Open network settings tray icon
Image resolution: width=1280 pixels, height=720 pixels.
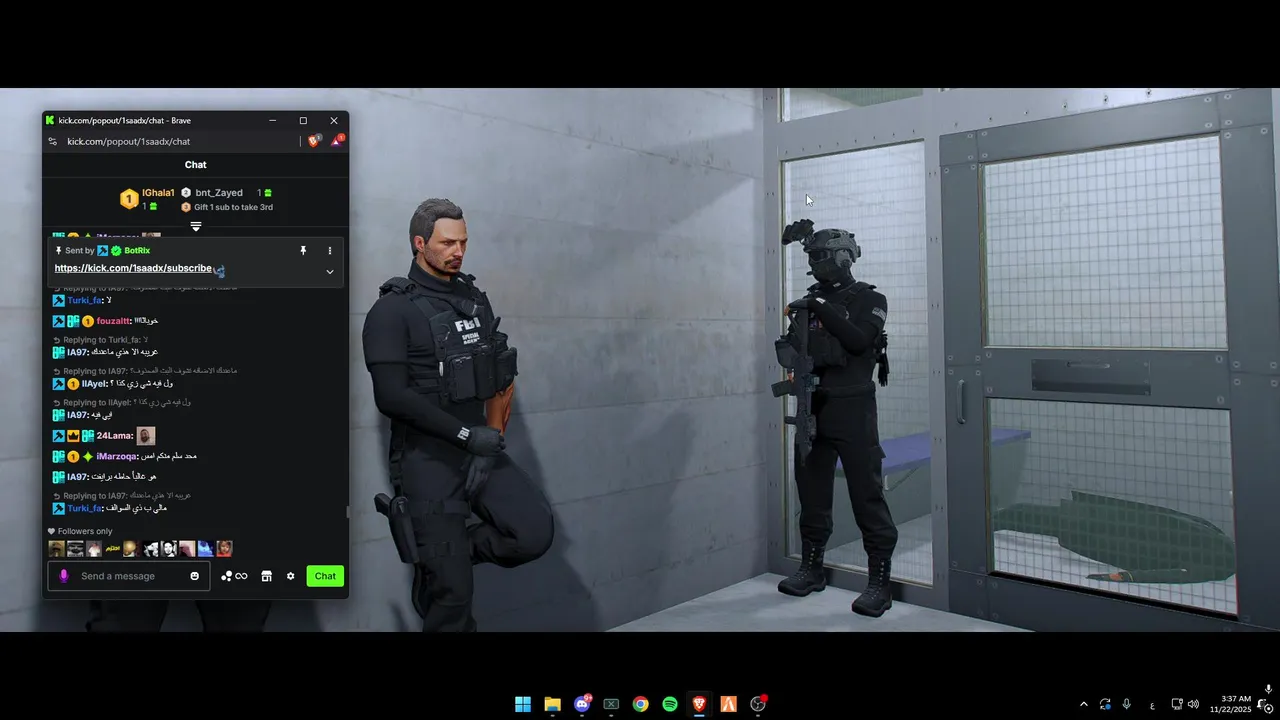[1177, 704]
